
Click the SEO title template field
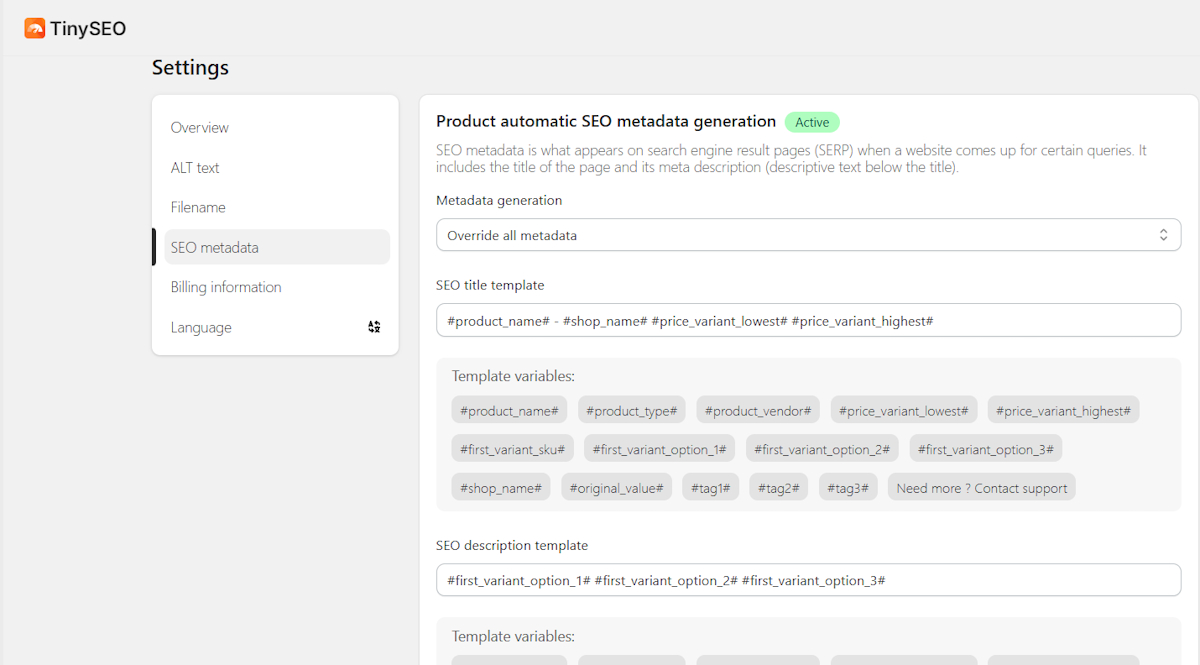(808, 320)
